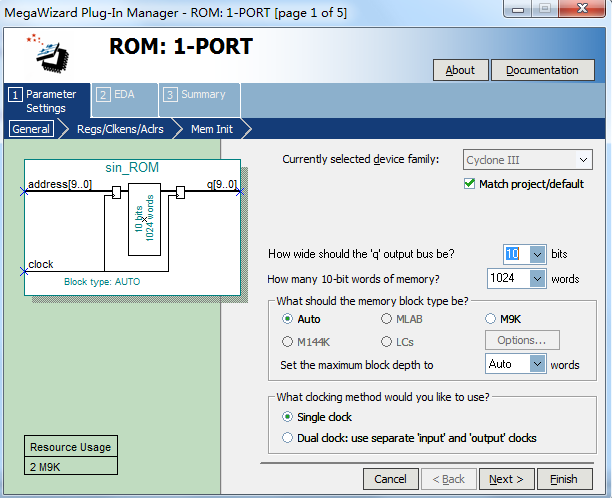The width and height of the screenshot is (612, 498).
Task: Switch to the Parameter Settings tab
Action: 47,101
